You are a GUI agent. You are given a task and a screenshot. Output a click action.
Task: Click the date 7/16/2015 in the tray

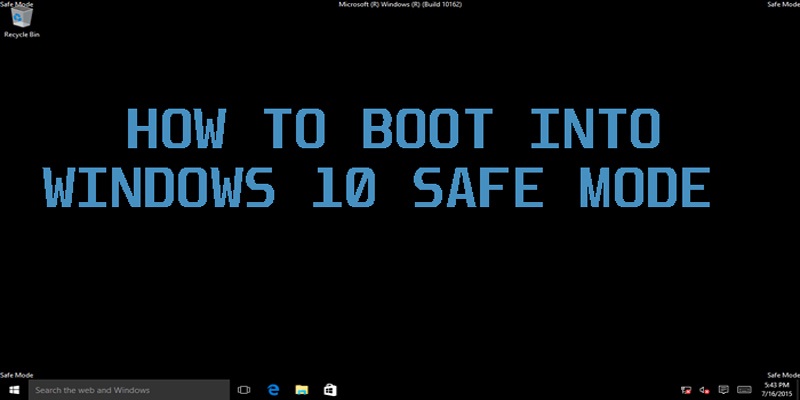pos(779,394)
